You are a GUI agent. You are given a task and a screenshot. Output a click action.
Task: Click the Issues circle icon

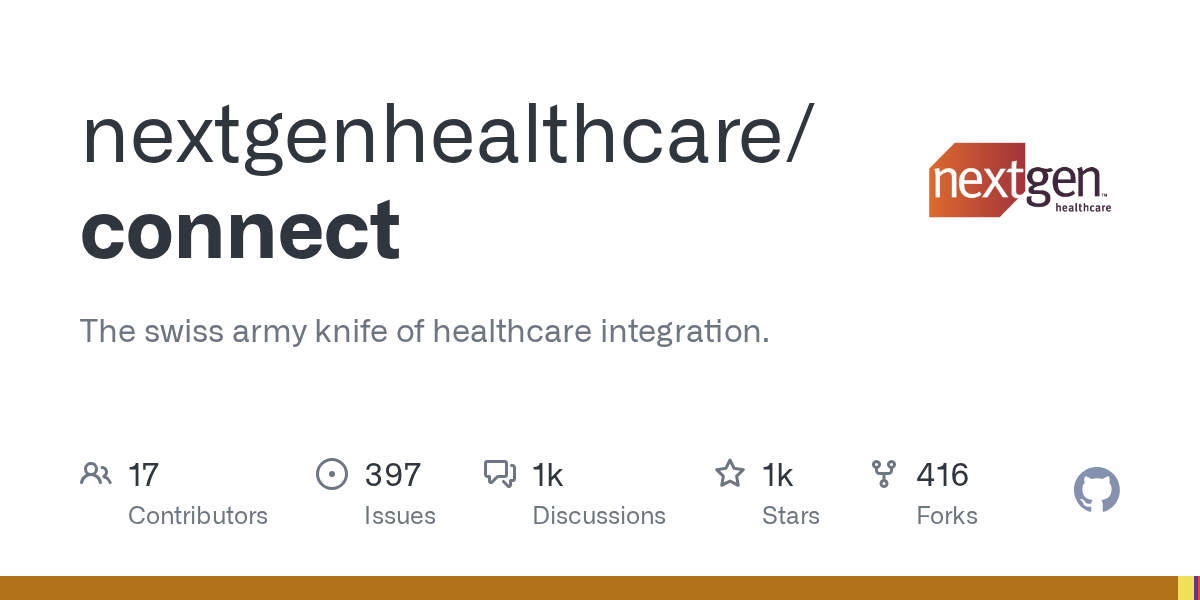pyautogui.click(x=331, y=474)
